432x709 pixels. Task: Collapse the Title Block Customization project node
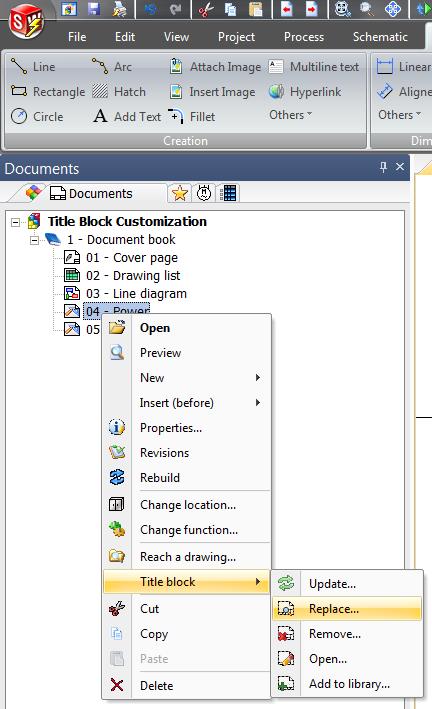pos(16,222)
